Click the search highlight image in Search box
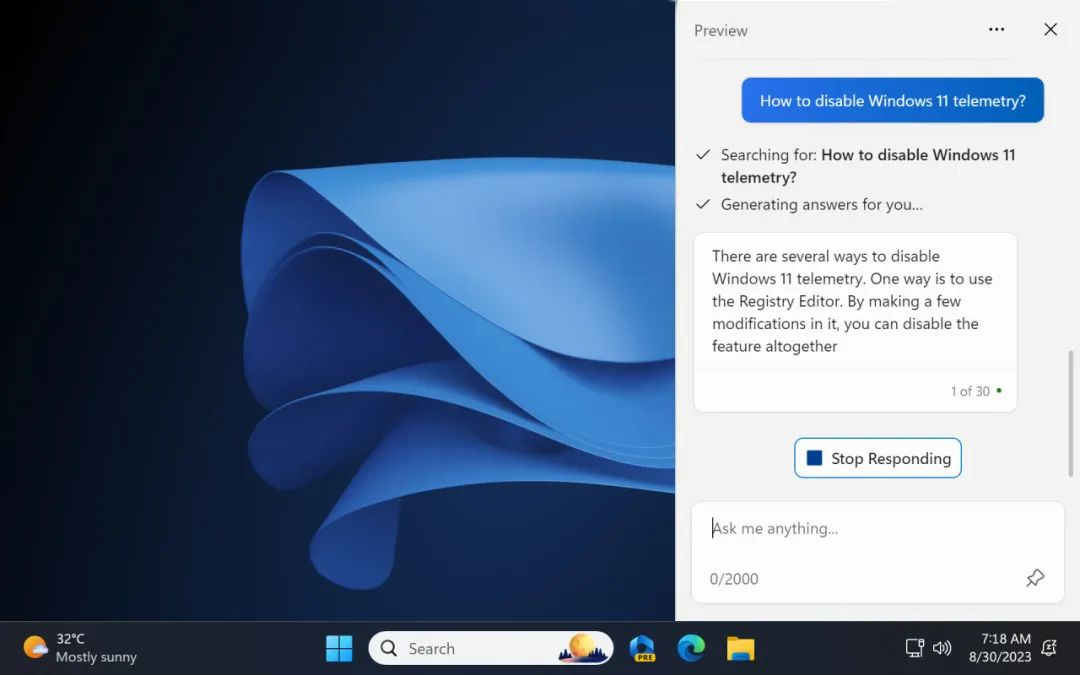The image size is (1080, 675). point(584,648)
